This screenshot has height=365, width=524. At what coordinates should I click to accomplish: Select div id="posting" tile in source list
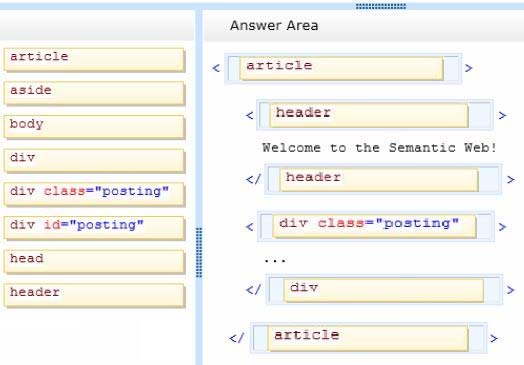[x=94, y=228]
